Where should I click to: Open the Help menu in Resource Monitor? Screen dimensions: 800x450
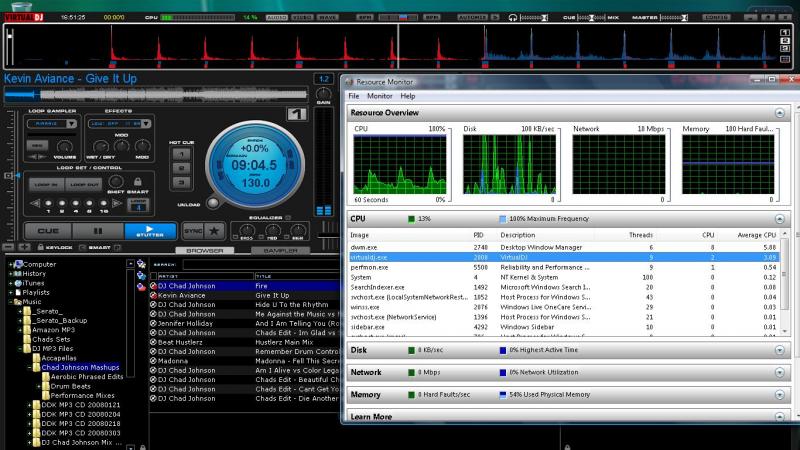pos(408,96)
